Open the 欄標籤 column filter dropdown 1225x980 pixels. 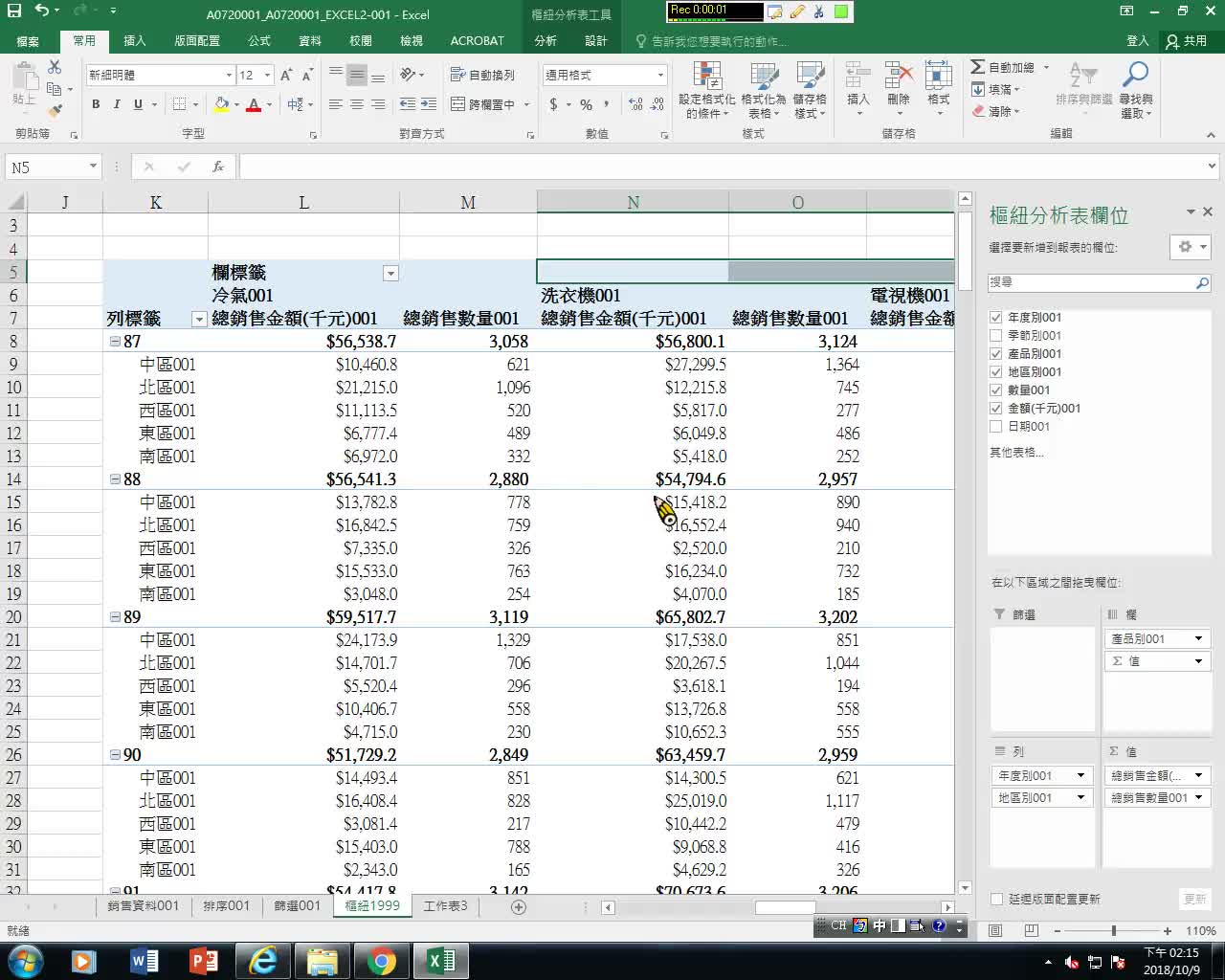pyautogui.click(x=390, y=274)
